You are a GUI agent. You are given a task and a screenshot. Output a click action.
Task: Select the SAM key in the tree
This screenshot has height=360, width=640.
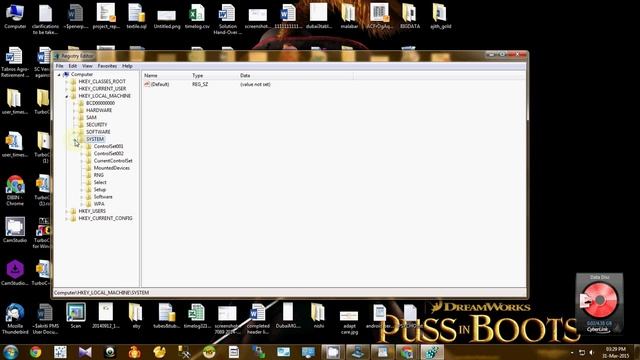pos(91,118)
